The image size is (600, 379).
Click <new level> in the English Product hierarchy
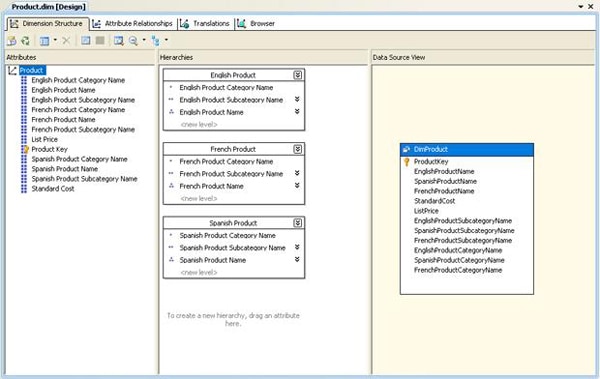click(199, 125)
